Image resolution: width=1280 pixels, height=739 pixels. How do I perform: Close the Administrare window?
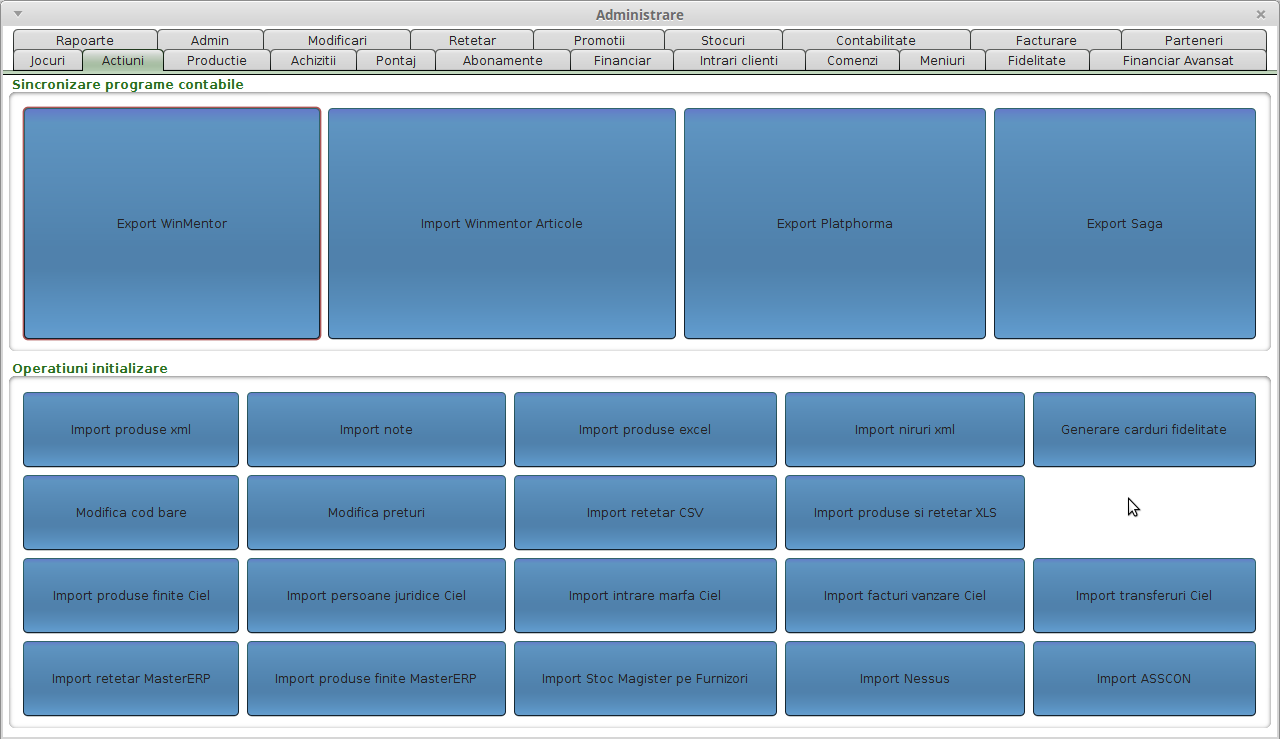(x=1261, y=14)
